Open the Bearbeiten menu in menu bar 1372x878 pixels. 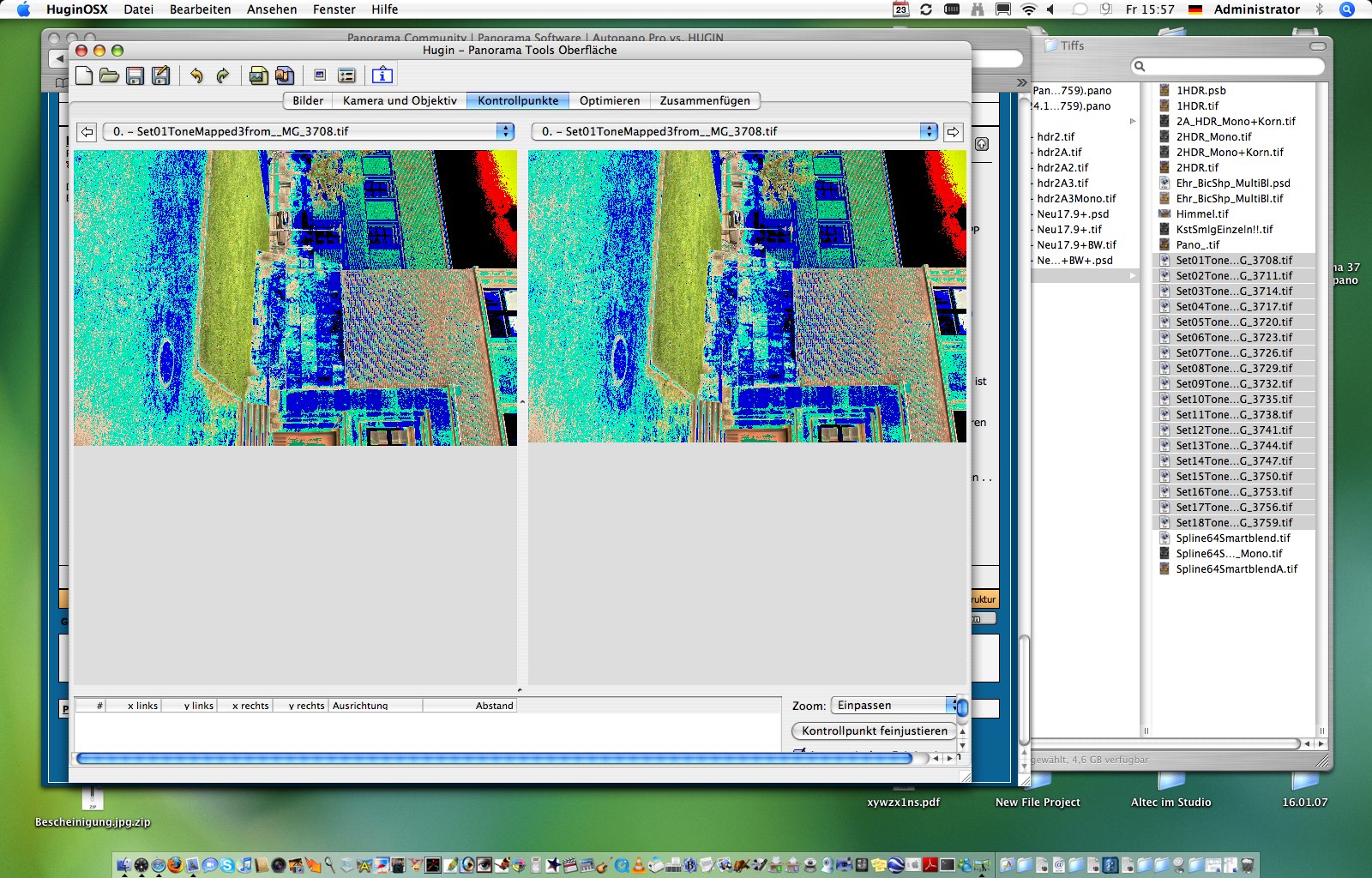200,9
